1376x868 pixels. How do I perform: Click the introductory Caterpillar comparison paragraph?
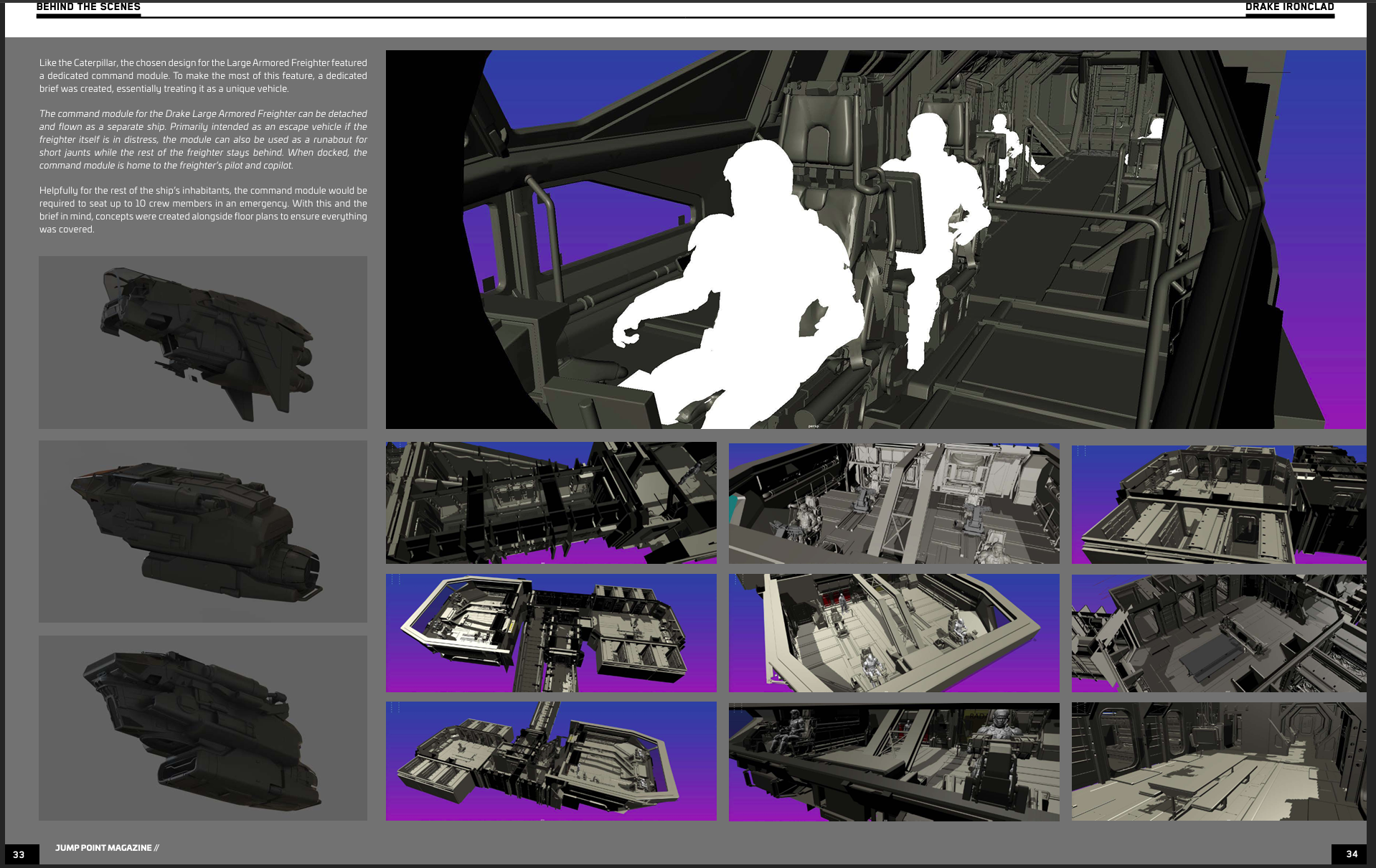pyautogui.click(x=203, y=75)
